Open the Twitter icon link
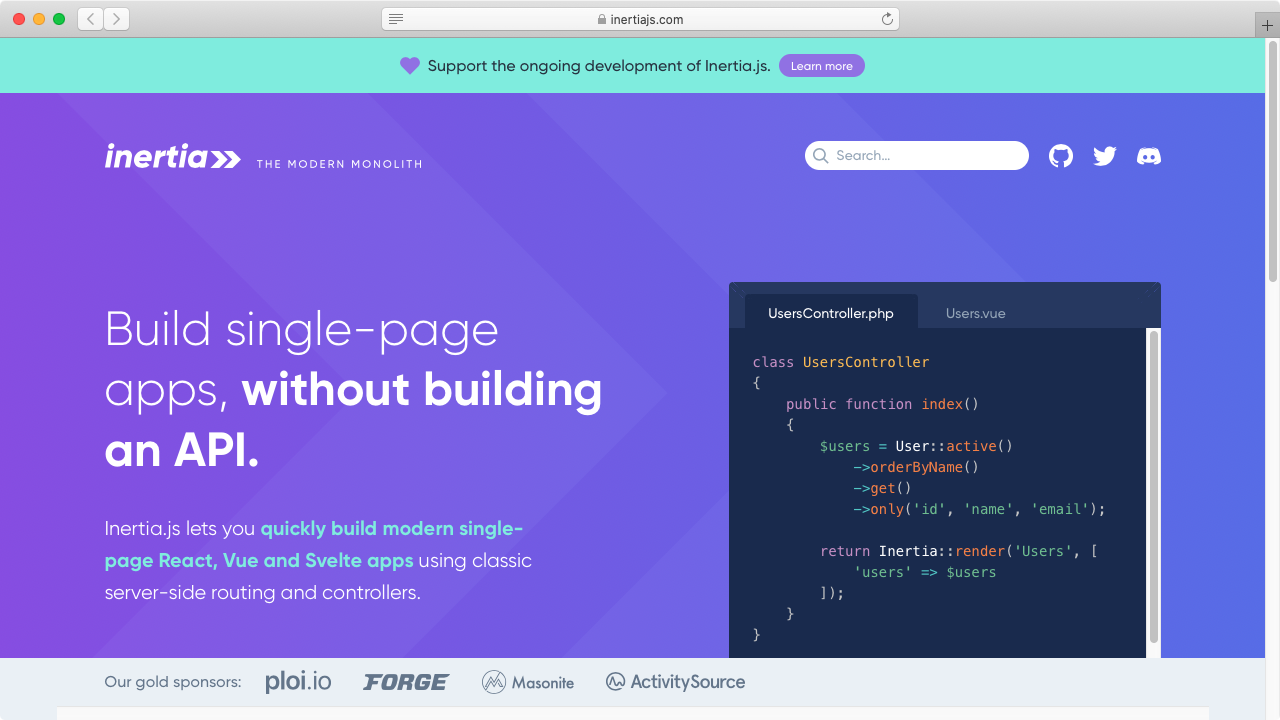The height and width of the screenshot is (720, 1280). [x=1105, y=156]
